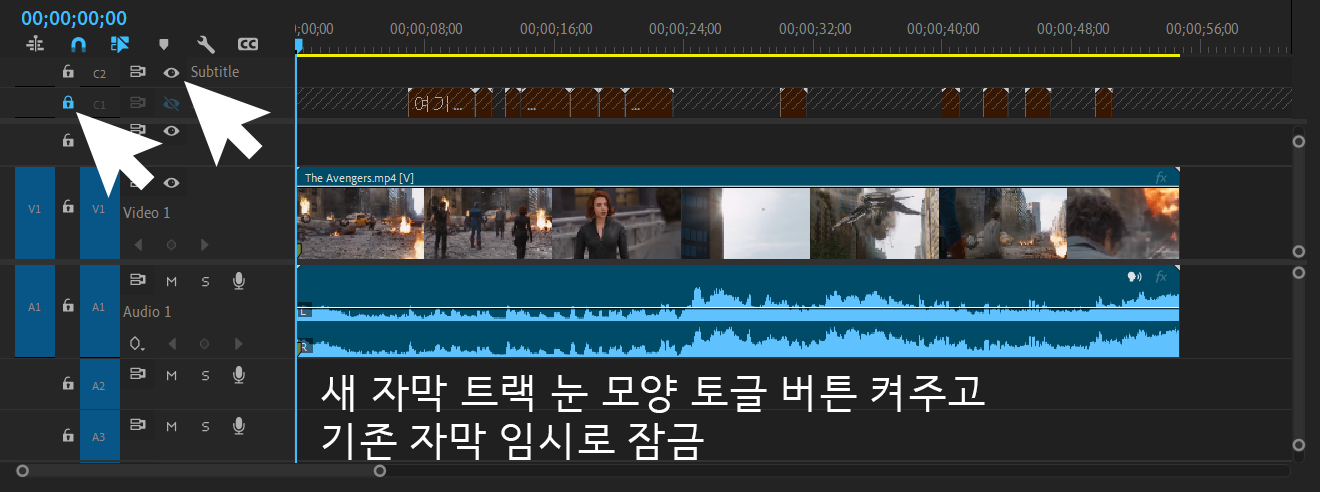Toggle the Linked Selection icon
Viewport: 1320px width, 492px height.
121,44
